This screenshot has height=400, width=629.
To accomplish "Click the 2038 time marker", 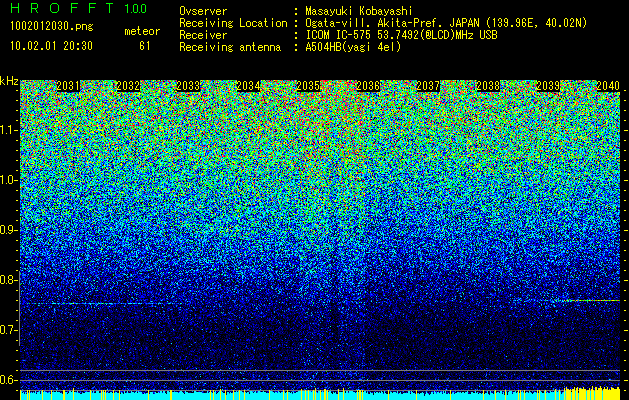I will coord(488,86).
